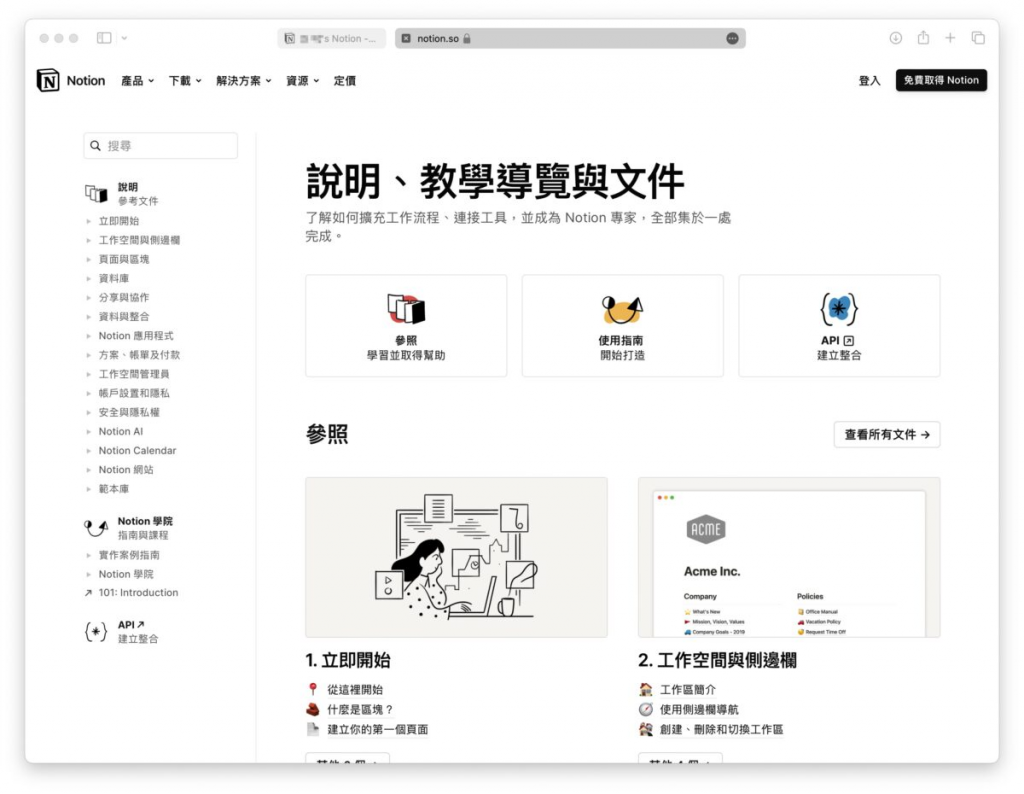Image resolution: width=1024 pixels, height=794 pixels.
Task: Click the 查看所有文件 button
Action: click(x=887, y=434)
